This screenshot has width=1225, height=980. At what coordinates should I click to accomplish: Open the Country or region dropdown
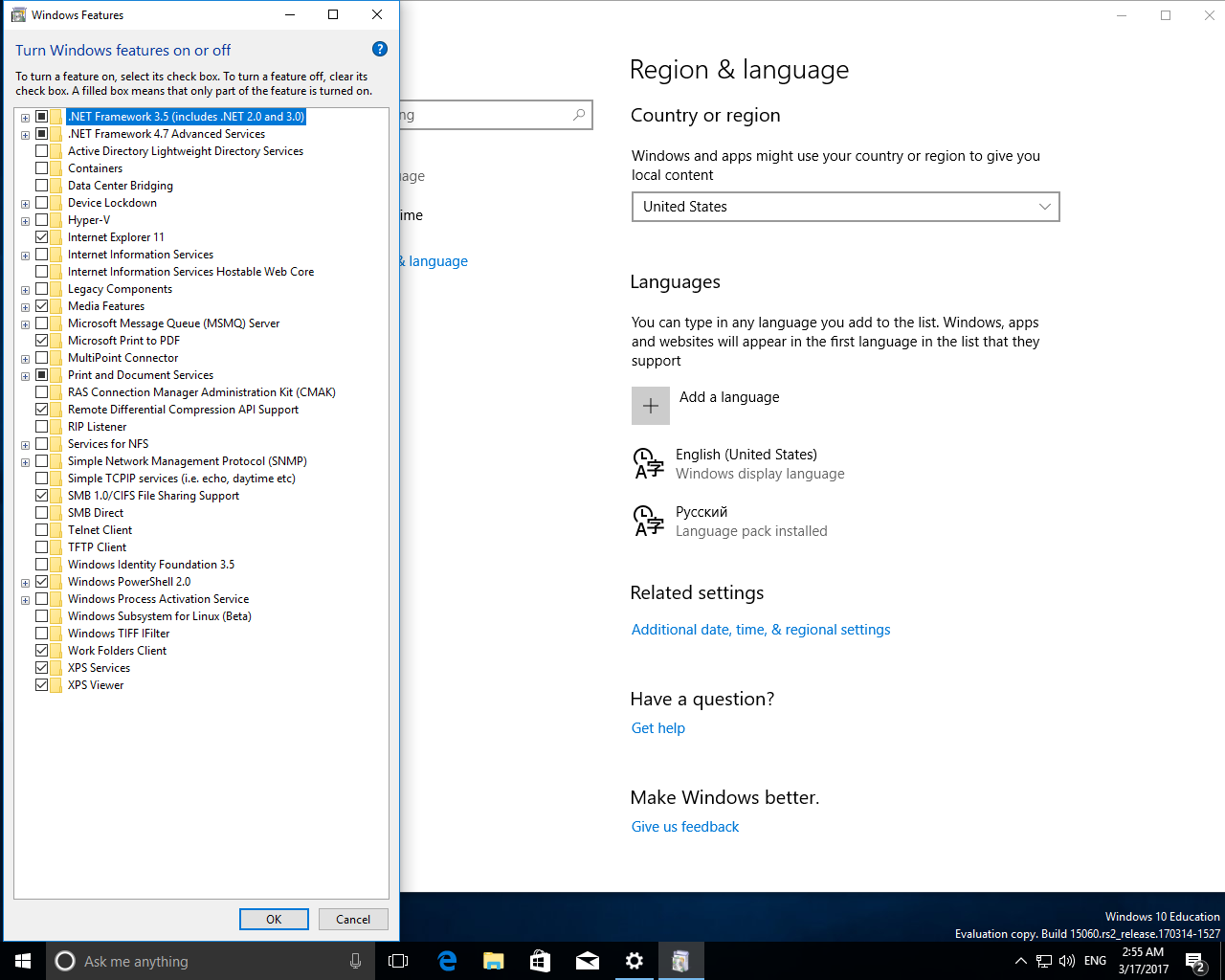[846, 207]
